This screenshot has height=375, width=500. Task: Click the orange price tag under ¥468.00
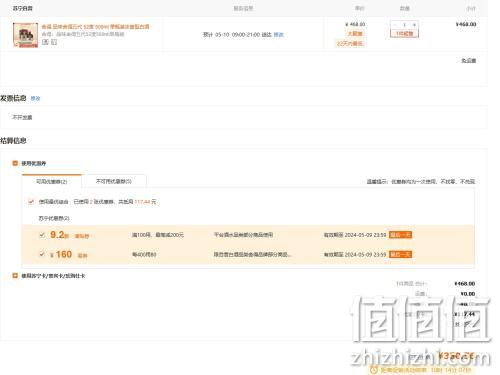tap(355, 34)
